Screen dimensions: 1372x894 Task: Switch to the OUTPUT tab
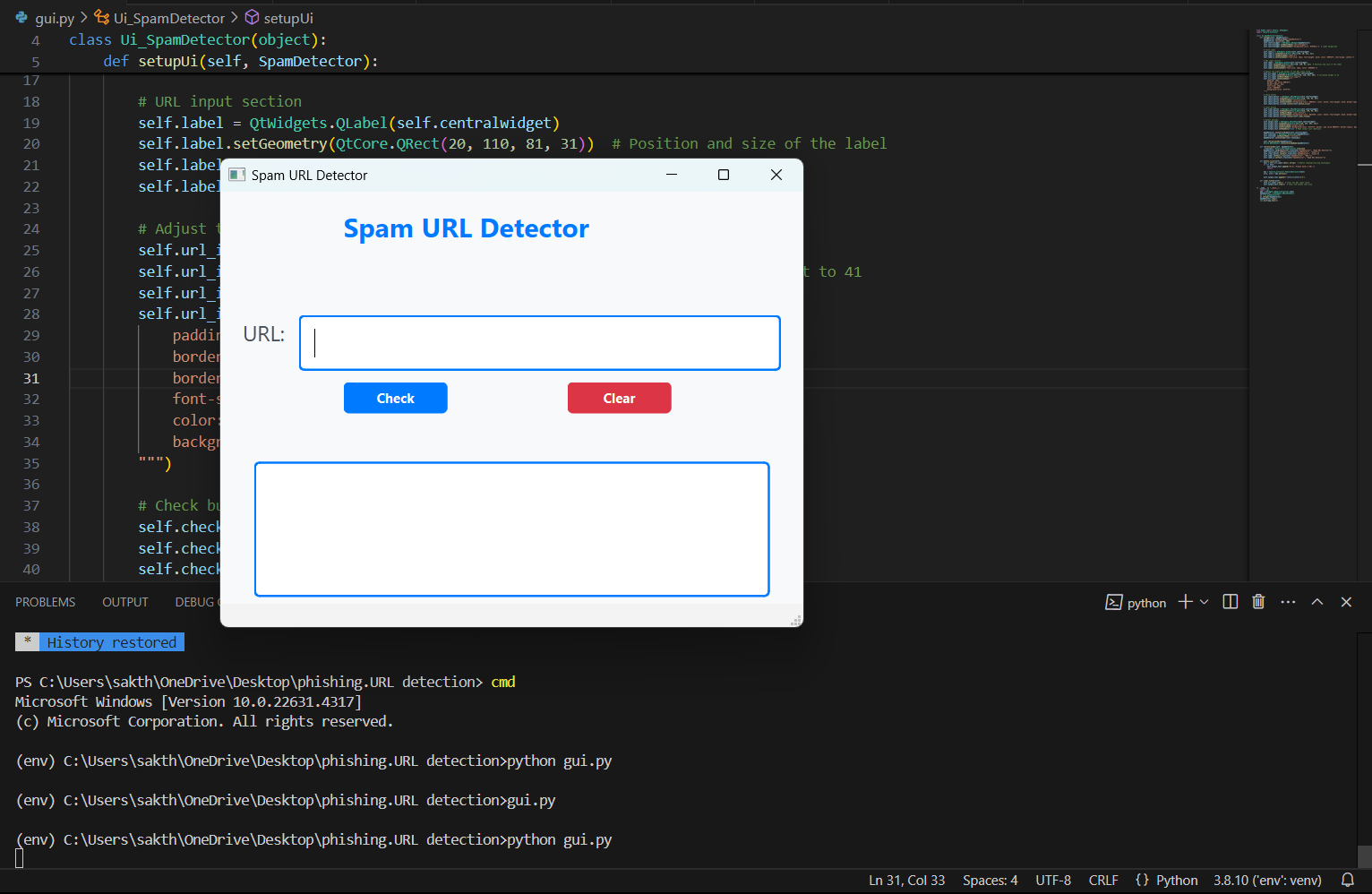point(125,602)
